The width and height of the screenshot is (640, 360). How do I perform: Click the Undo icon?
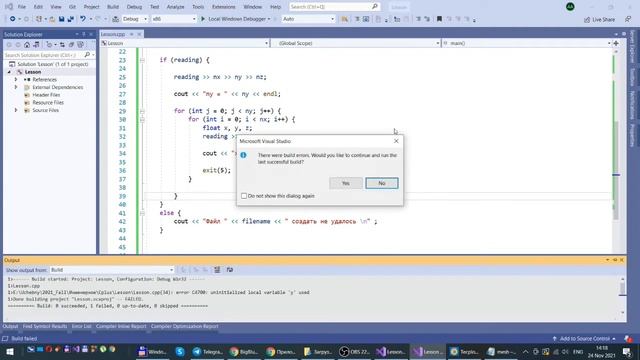(83, 19)
